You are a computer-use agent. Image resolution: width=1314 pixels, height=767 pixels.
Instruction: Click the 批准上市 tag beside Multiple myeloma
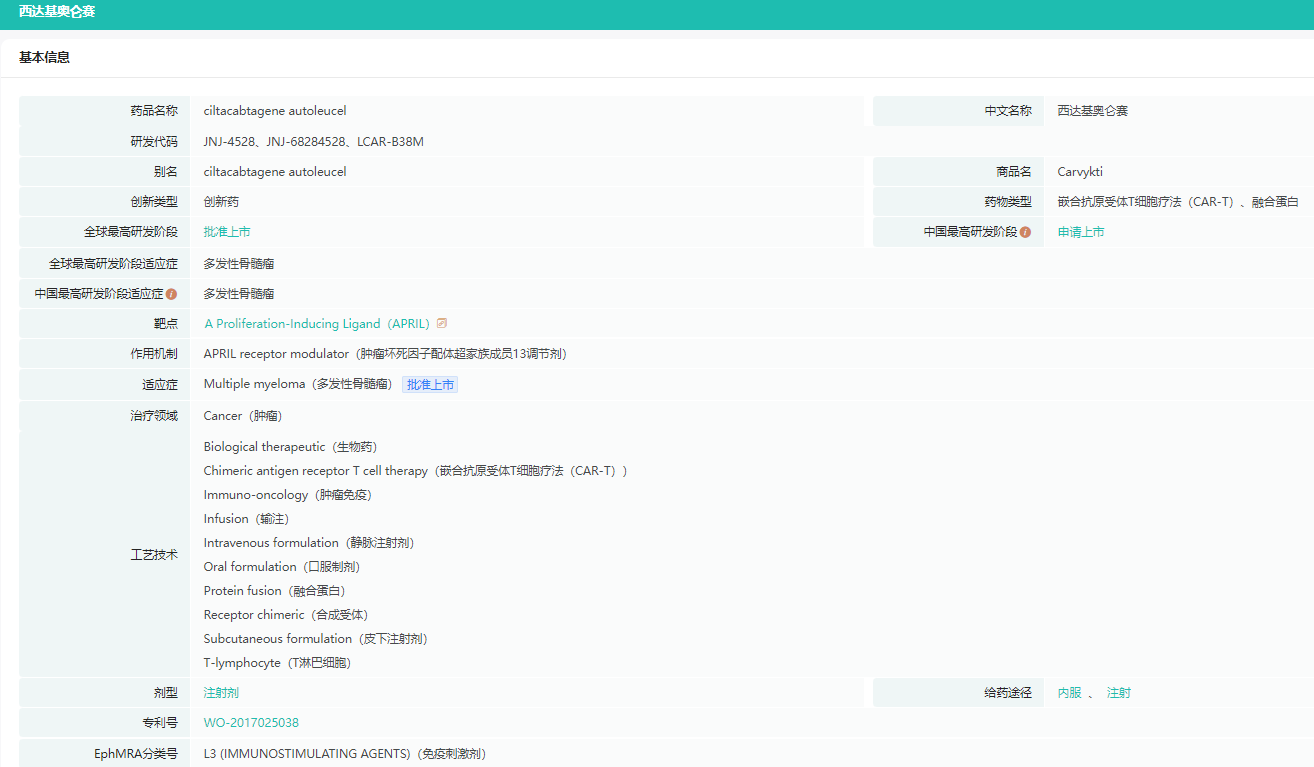coord(430,384)
